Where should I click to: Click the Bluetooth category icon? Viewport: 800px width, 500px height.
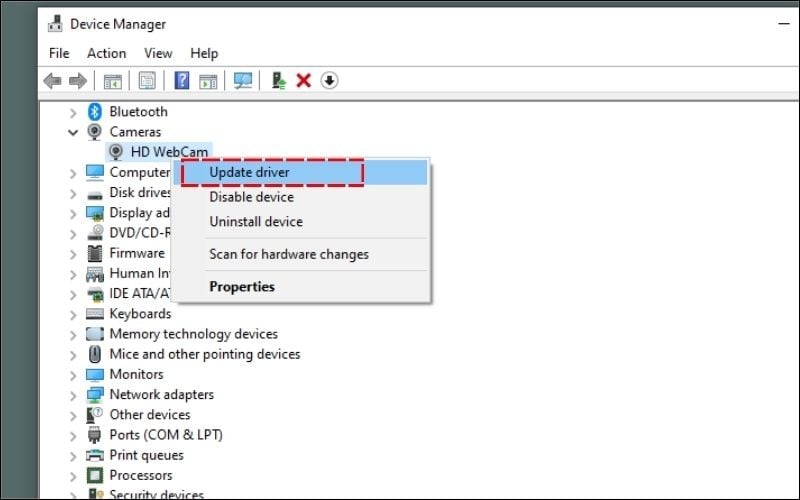[x=94, y=112]
